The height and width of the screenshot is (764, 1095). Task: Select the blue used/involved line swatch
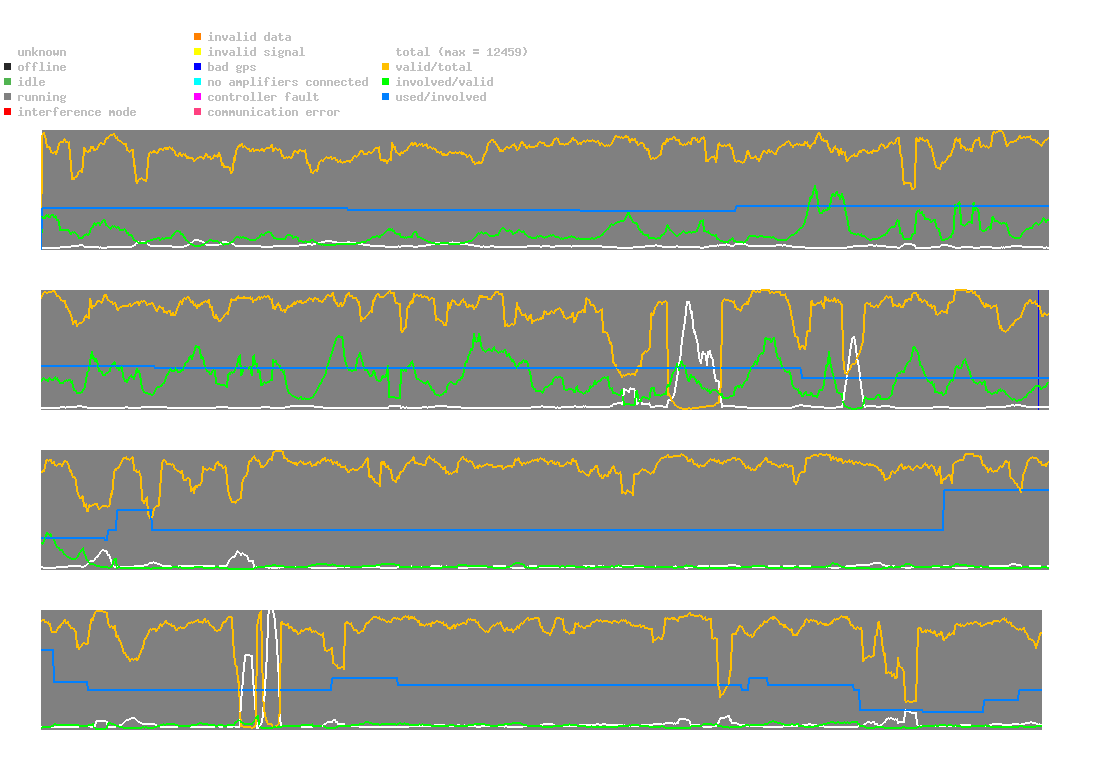coord(385,97)
